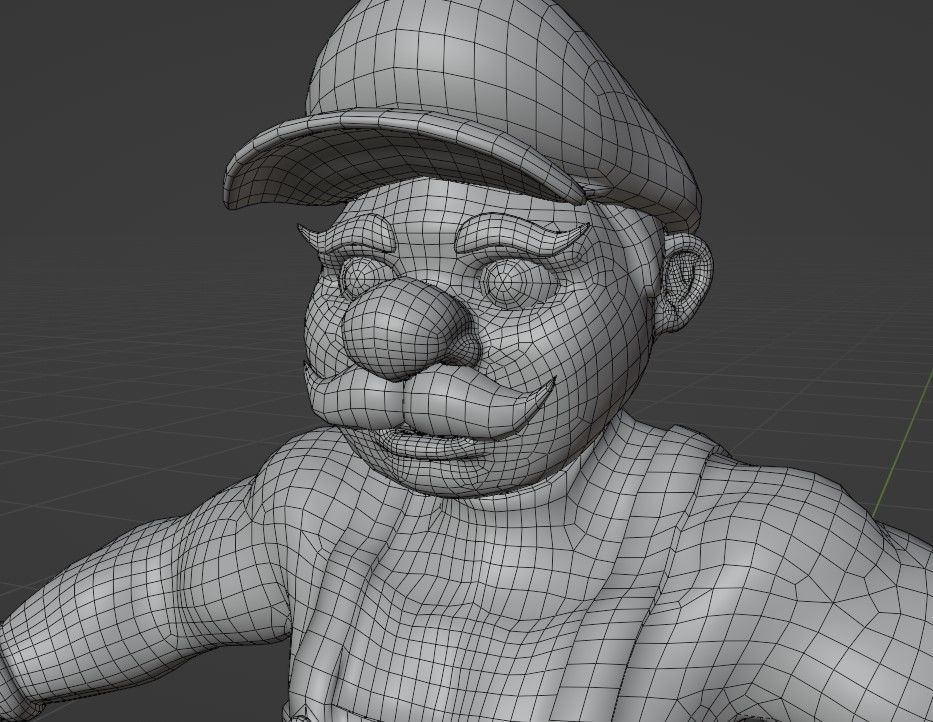Click the eyebrow above the nose bridge
Screen dimensions: 933x722
tap(521, 235)
